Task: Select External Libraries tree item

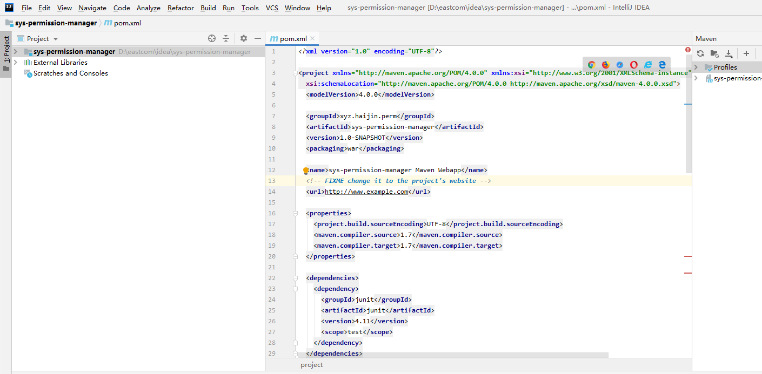Action: point(56,63)
